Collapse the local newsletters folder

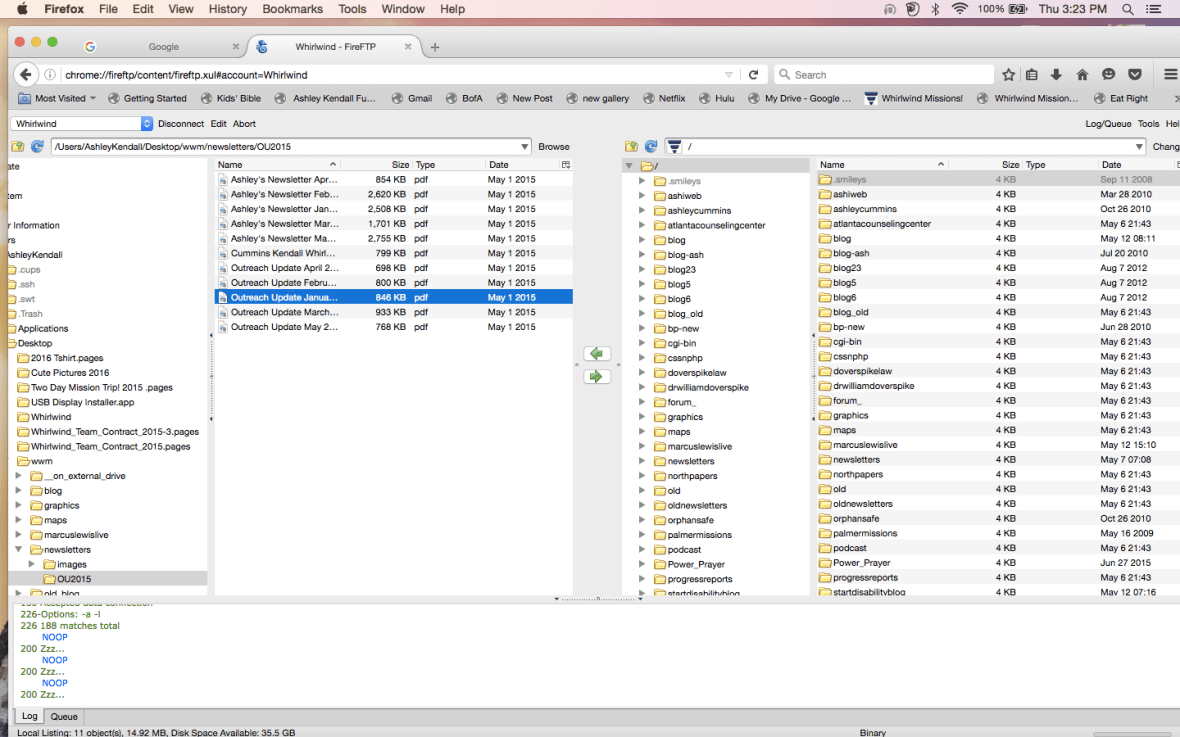tap(18, 550)
